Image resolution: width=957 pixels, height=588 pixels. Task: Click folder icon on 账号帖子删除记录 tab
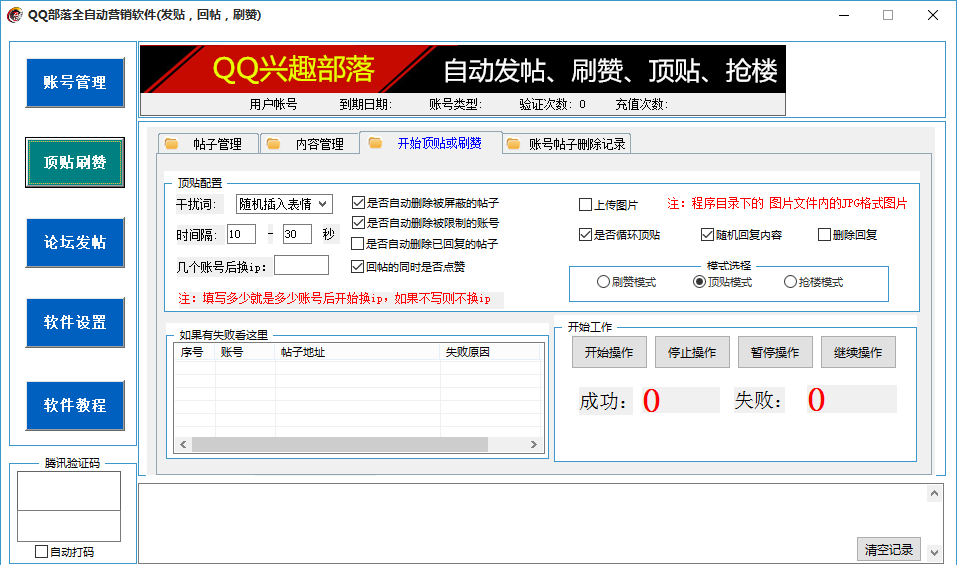point(513,143)
